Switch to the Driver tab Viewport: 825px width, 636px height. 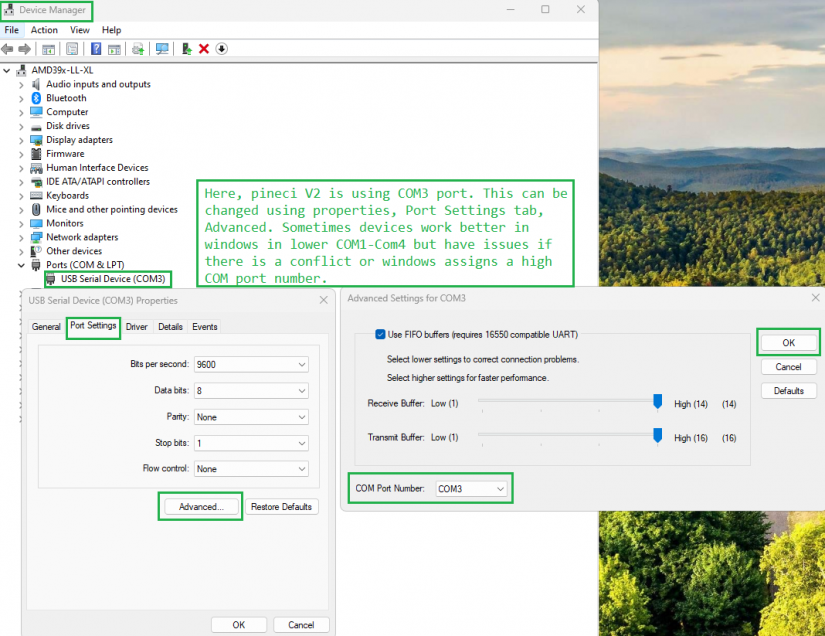coord(136,327)
